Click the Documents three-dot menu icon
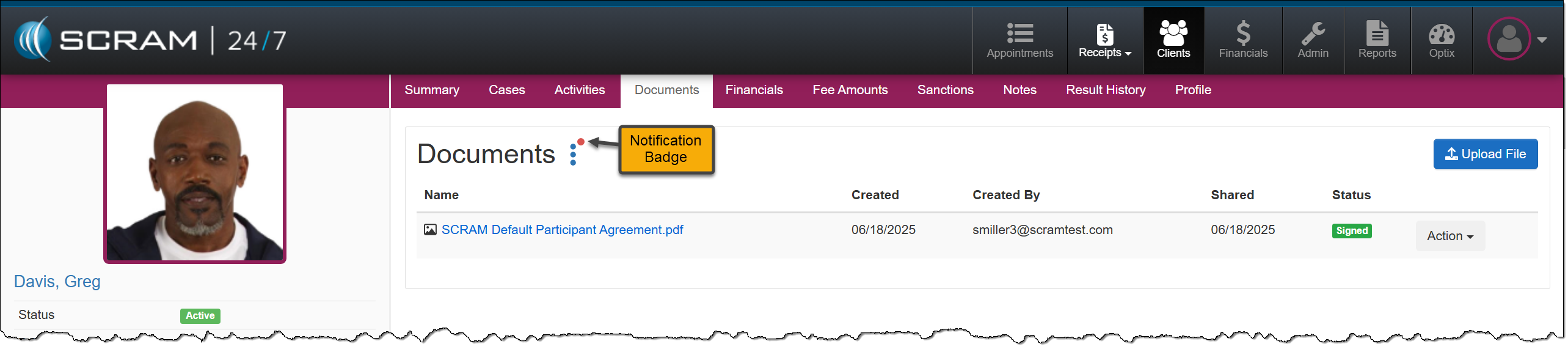Viewport: 1568px width, 352px height. click(573, 155)
